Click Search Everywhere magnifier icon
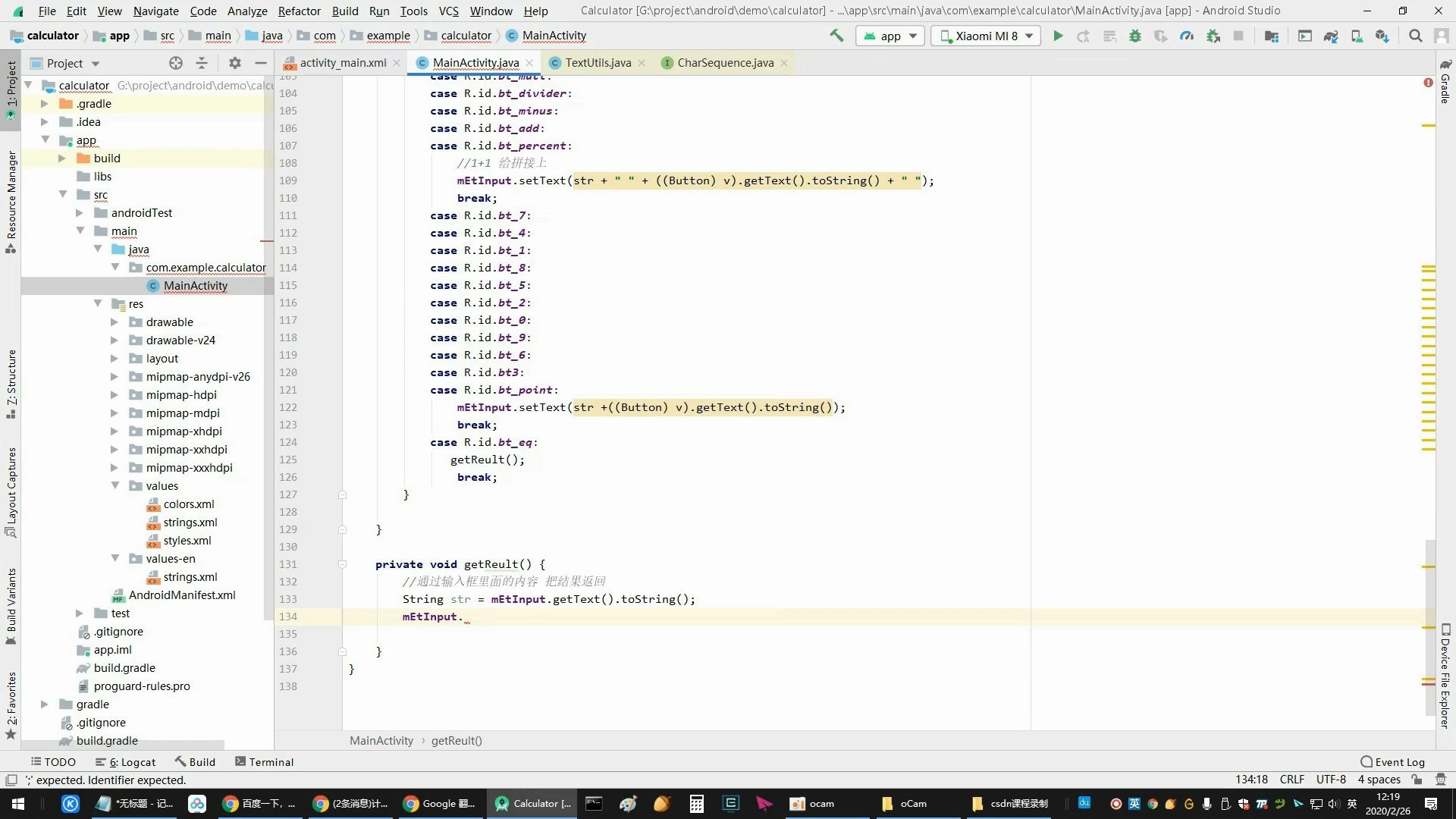1456x819 pixels. pyautogui.click(x=1415, y=36)
